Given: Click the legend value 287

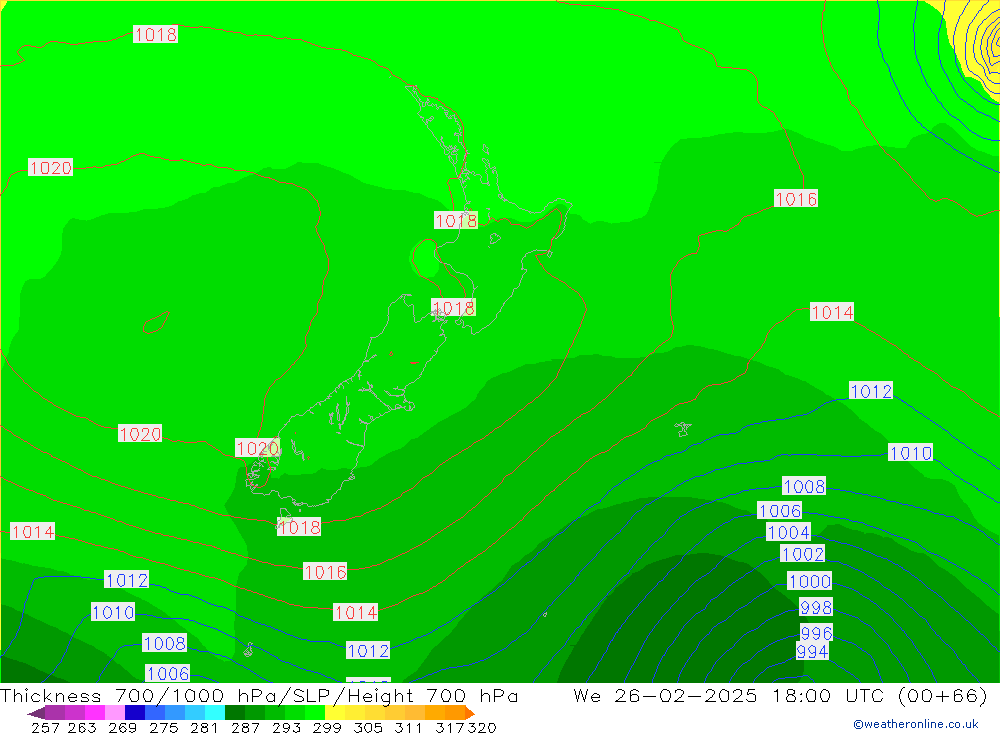Looking at the screenshot, I should click(245, 727).
